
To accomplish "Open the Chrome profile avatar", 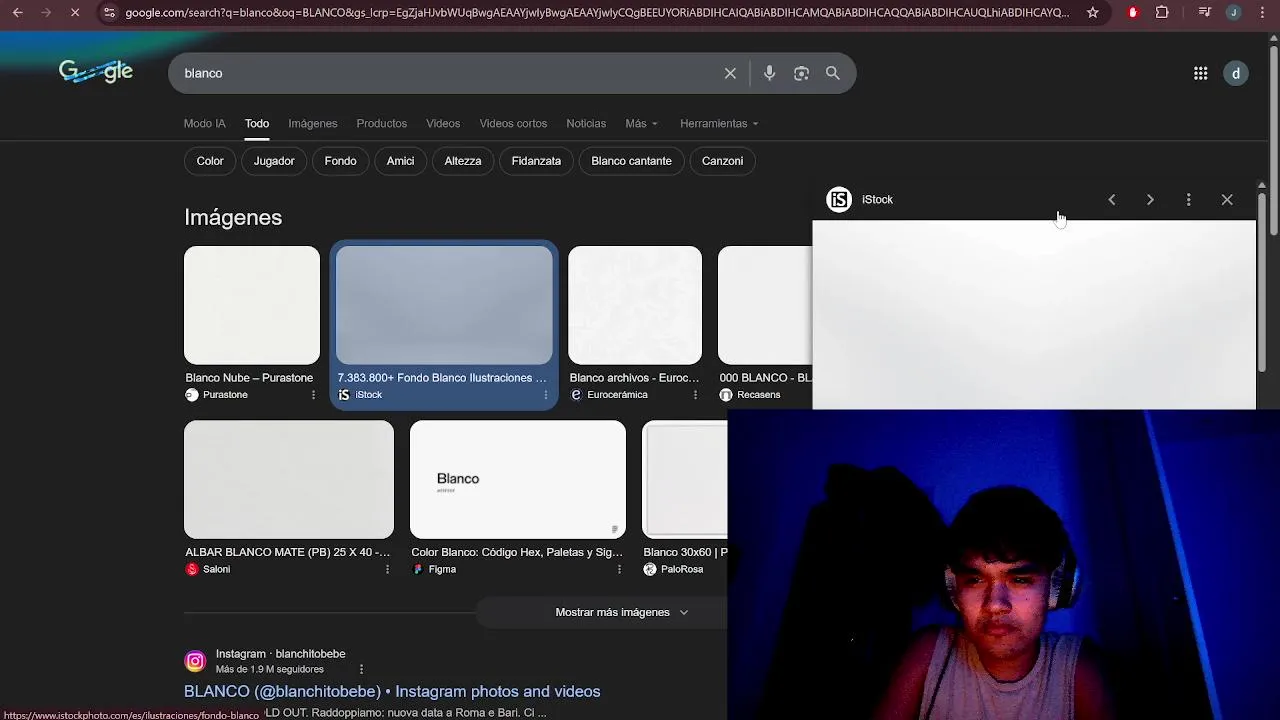I will click(x=1233, y=13).
